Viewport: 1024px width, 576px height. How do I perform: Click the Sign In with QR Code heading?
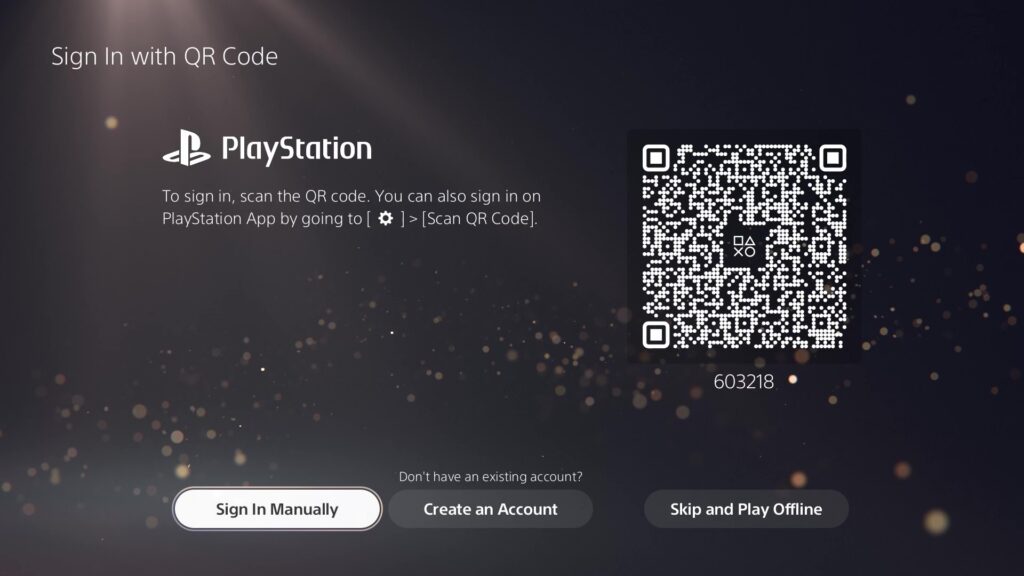(165, 56)
